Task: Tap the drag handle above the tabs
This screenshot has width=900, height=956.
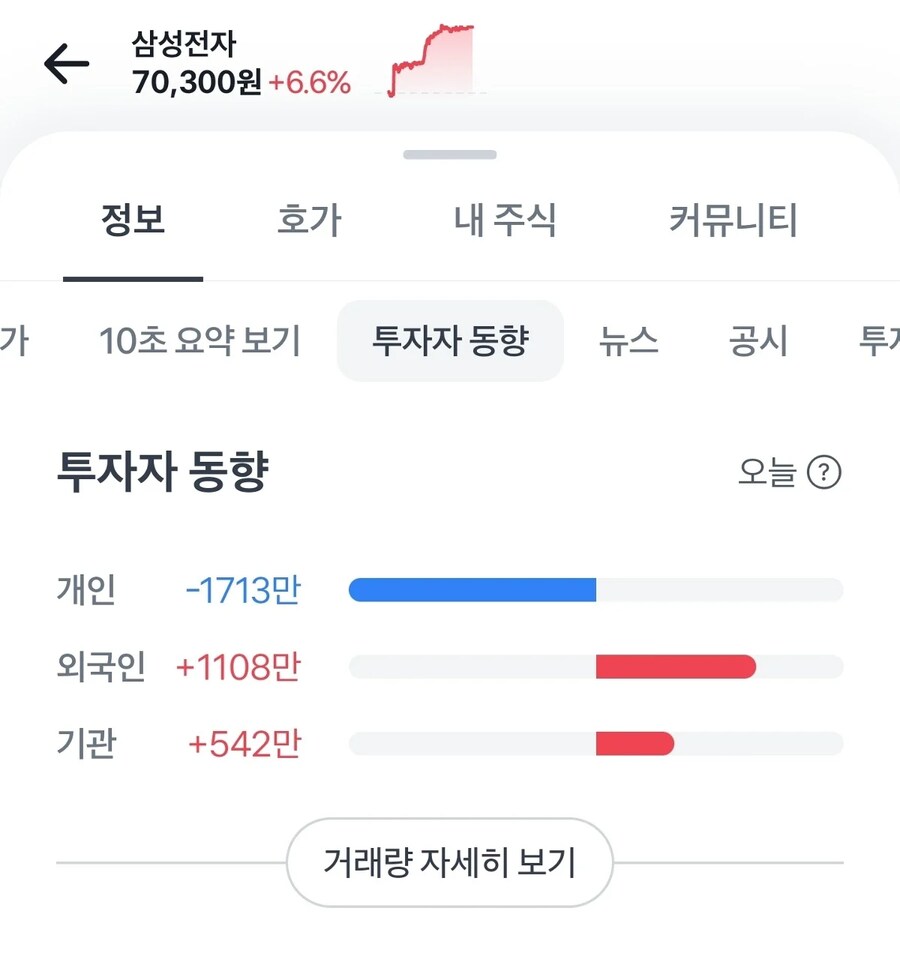Action: pos(449,154)
